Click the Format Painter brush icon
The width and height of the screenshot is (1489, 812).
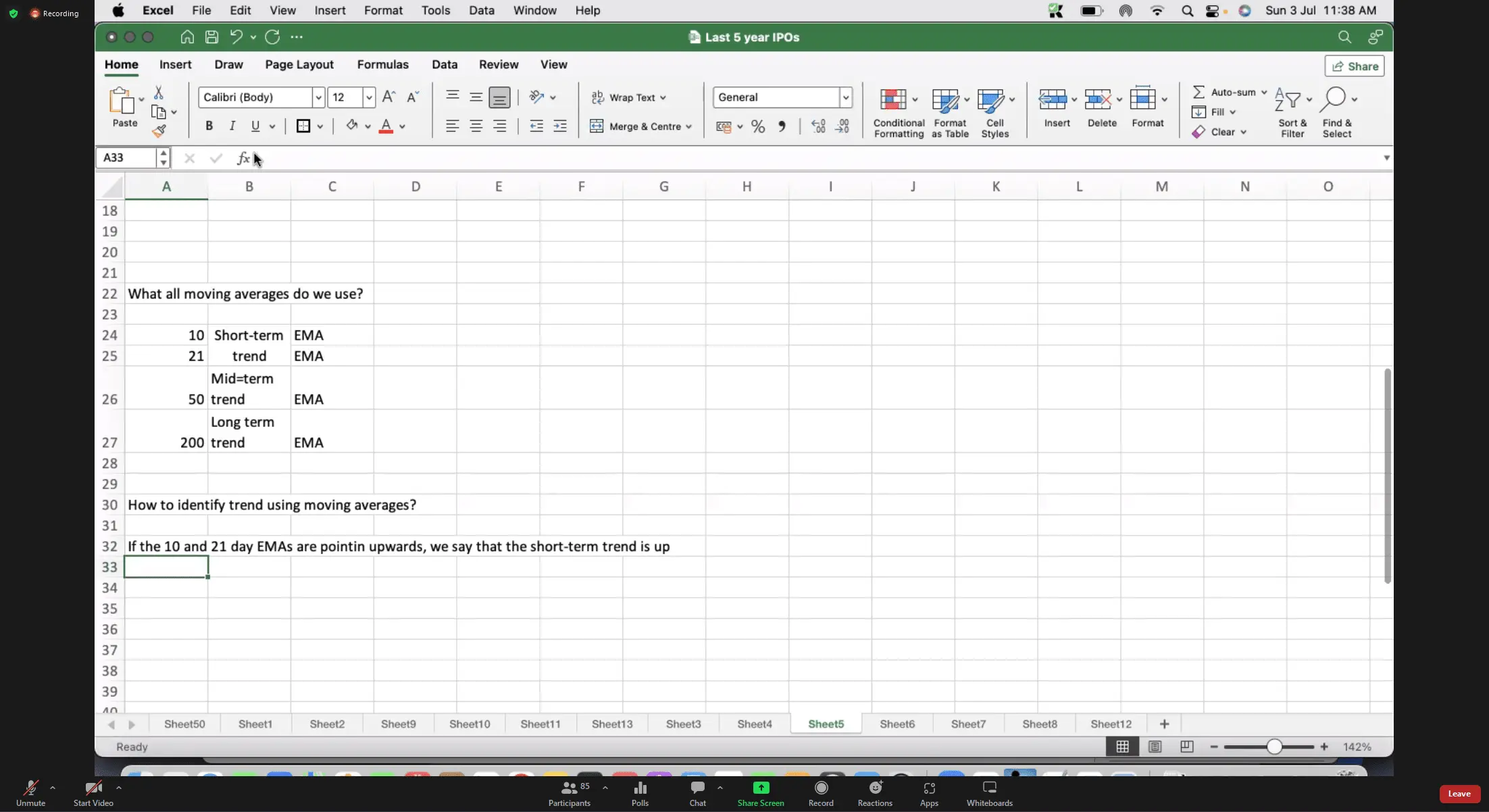click(x=159, y=131)
